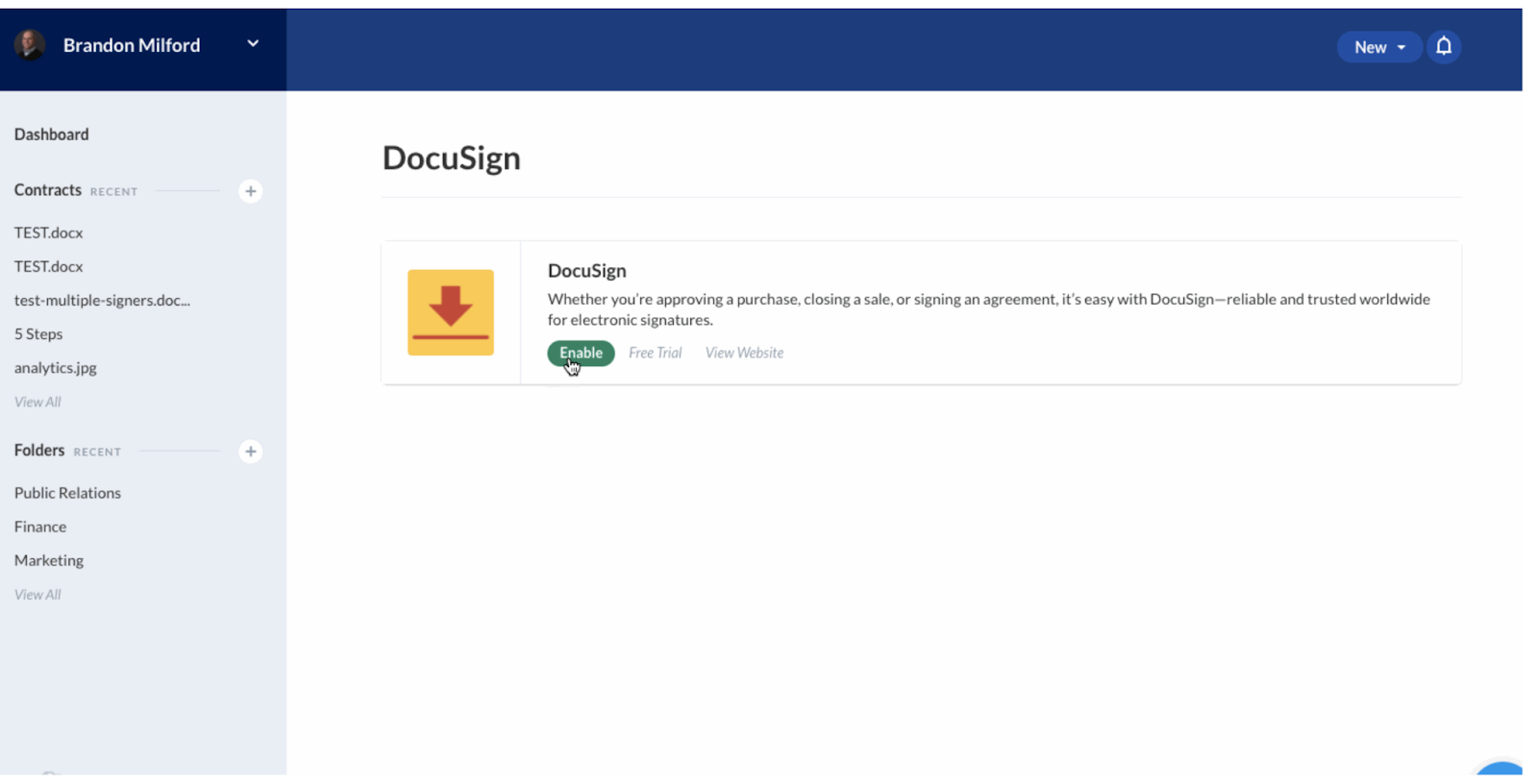This screenshot has width=1538, height=784.
Task: Open the 5 Steps contract
Action: coord(38,334)
